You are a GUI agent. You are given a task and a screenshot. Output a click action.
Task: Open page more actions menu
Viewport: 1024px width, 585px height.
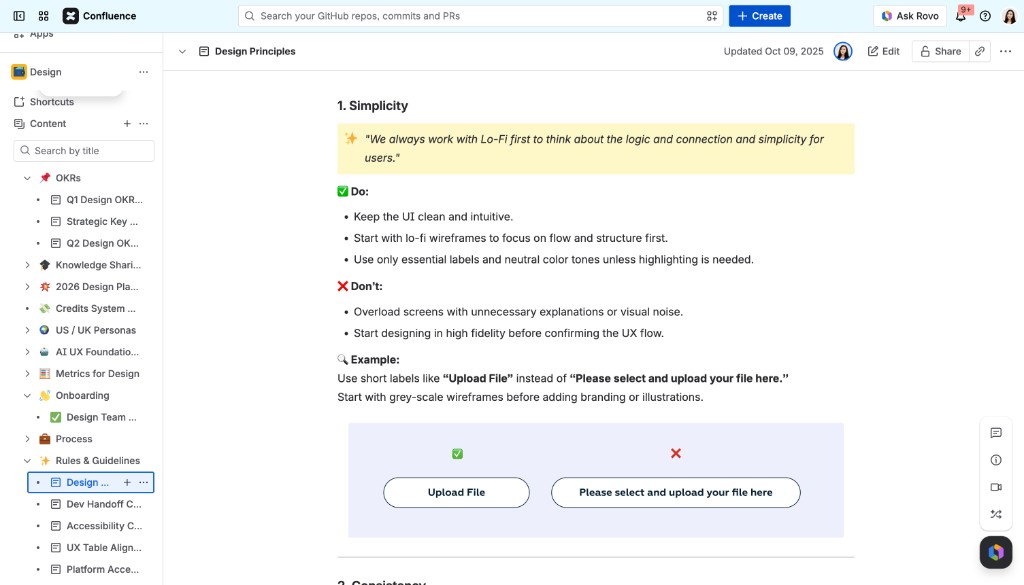(1006, 51)
